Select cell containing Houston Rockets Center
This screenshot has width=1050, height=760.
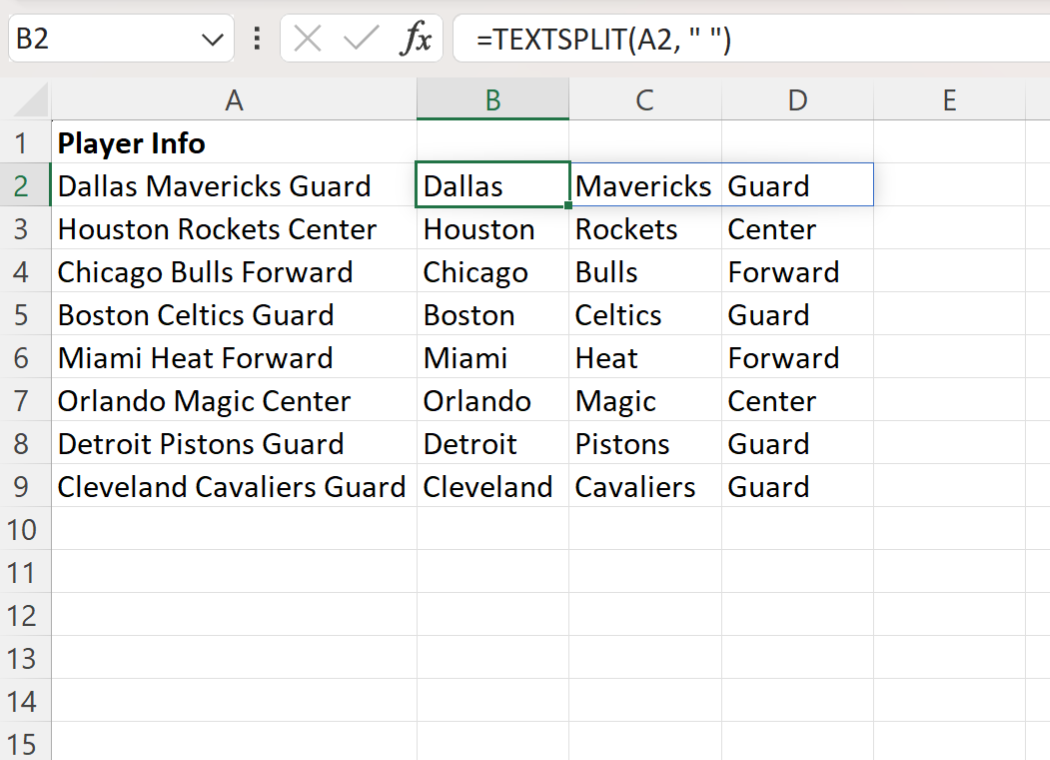[x=233, y=230]
